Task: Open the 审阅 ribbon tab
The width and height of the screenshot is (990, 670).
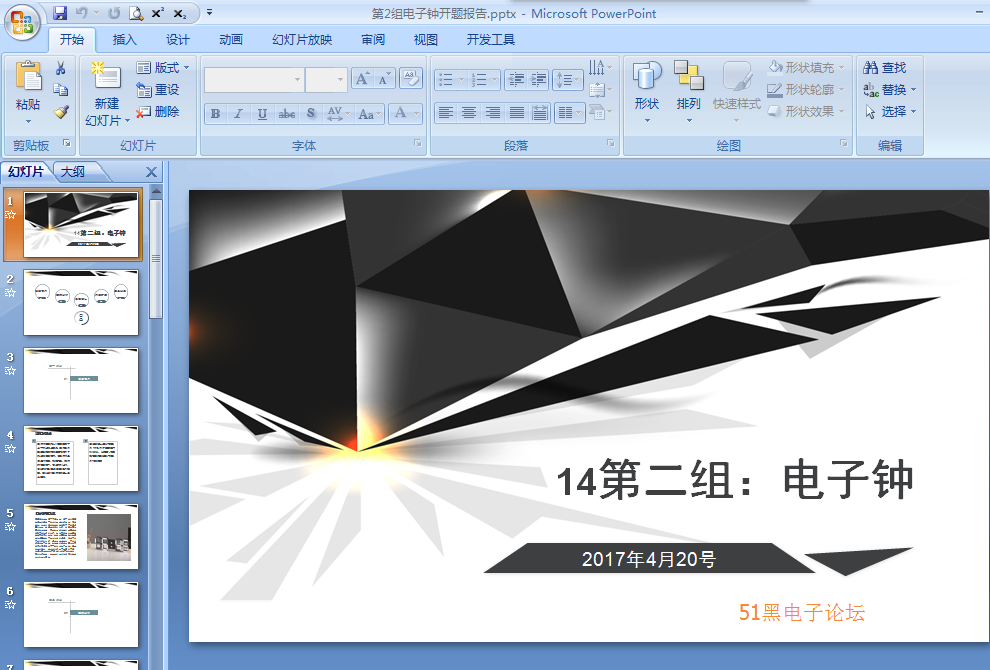Action: [x=373, y=40]
